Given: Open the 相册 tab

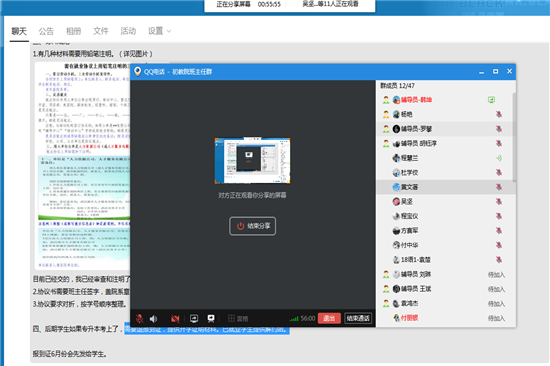Looking at the screenshot, I should (x=74, y=31).
